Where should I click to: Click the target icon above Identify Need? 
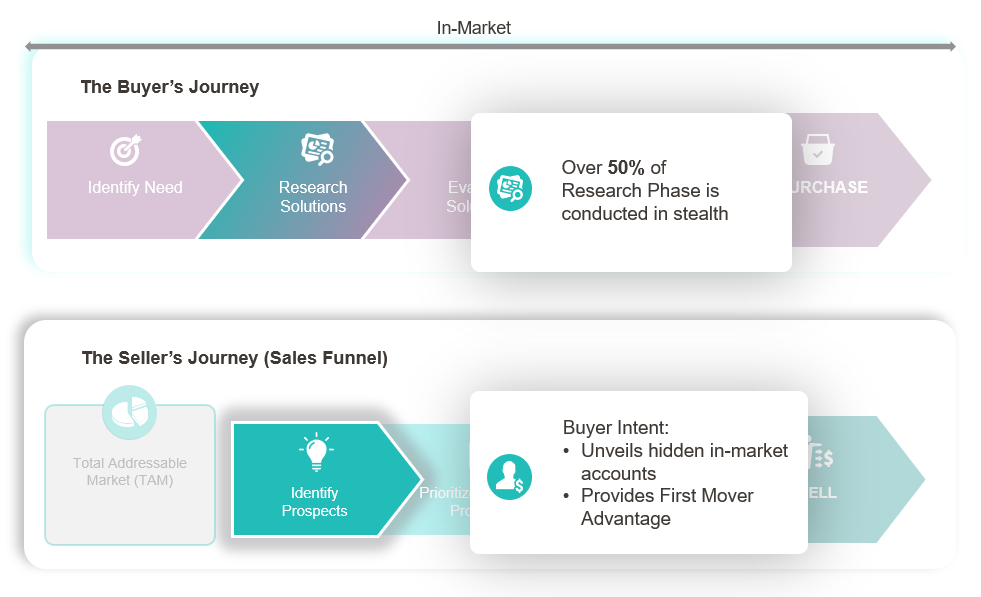pyautogui.click(x=126, y=150)
